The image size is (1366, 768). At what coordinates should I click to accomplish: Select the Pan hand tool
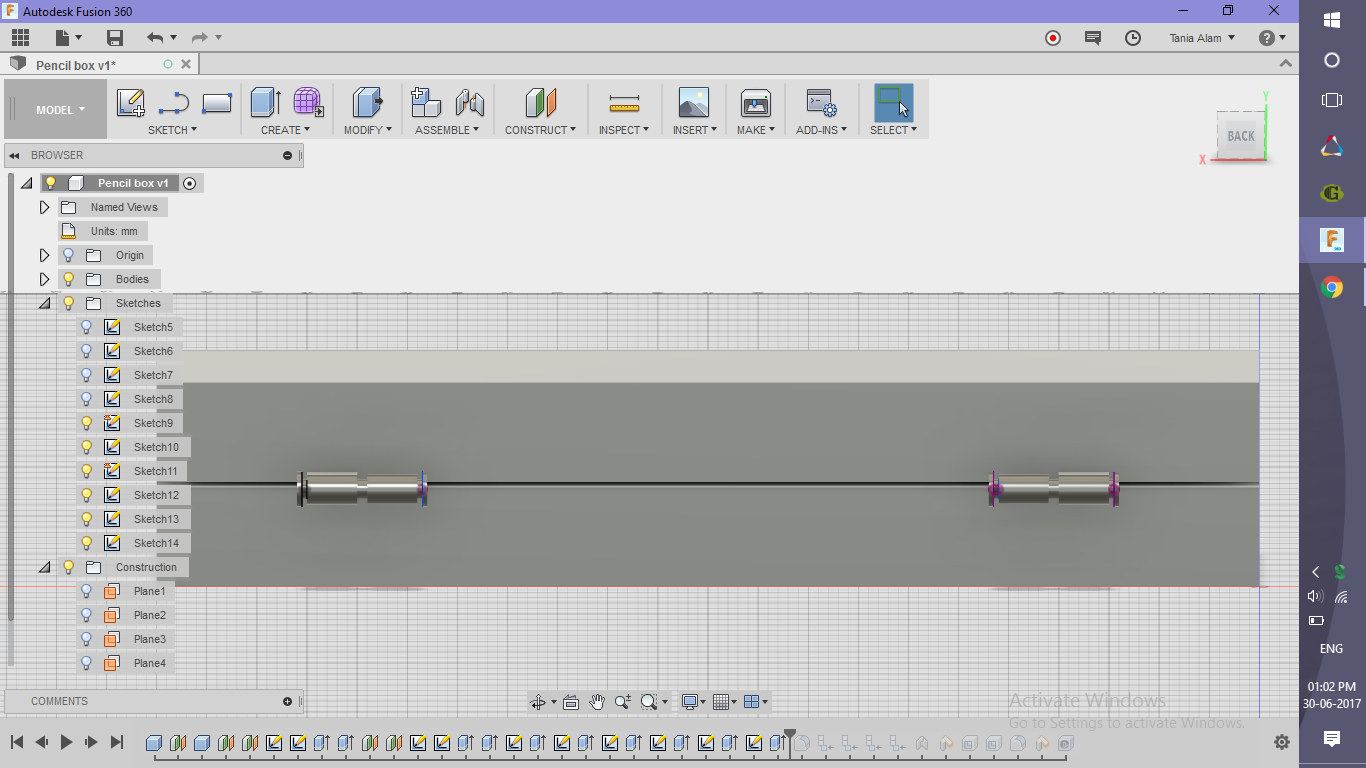(x=597, y=702)
